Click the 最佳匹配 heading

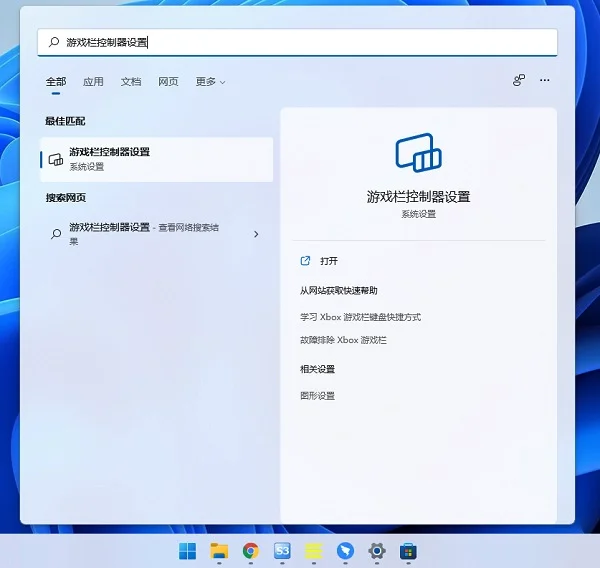click(65, 121)
